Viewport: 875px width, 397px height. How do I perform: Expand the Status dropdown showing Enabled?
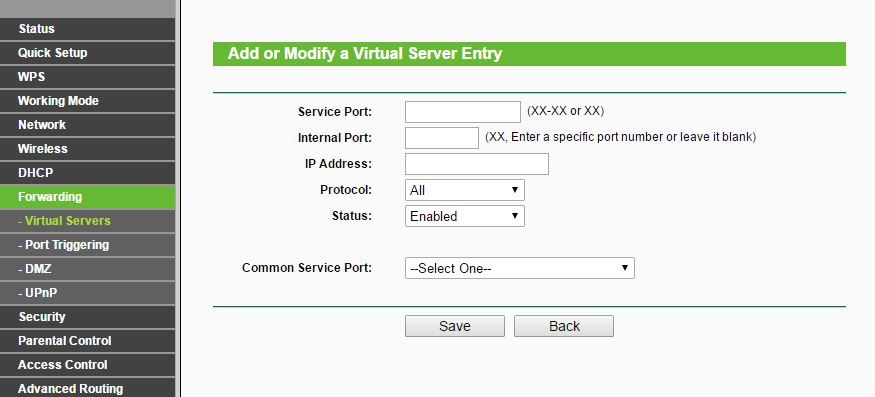[x=464, y=216]
